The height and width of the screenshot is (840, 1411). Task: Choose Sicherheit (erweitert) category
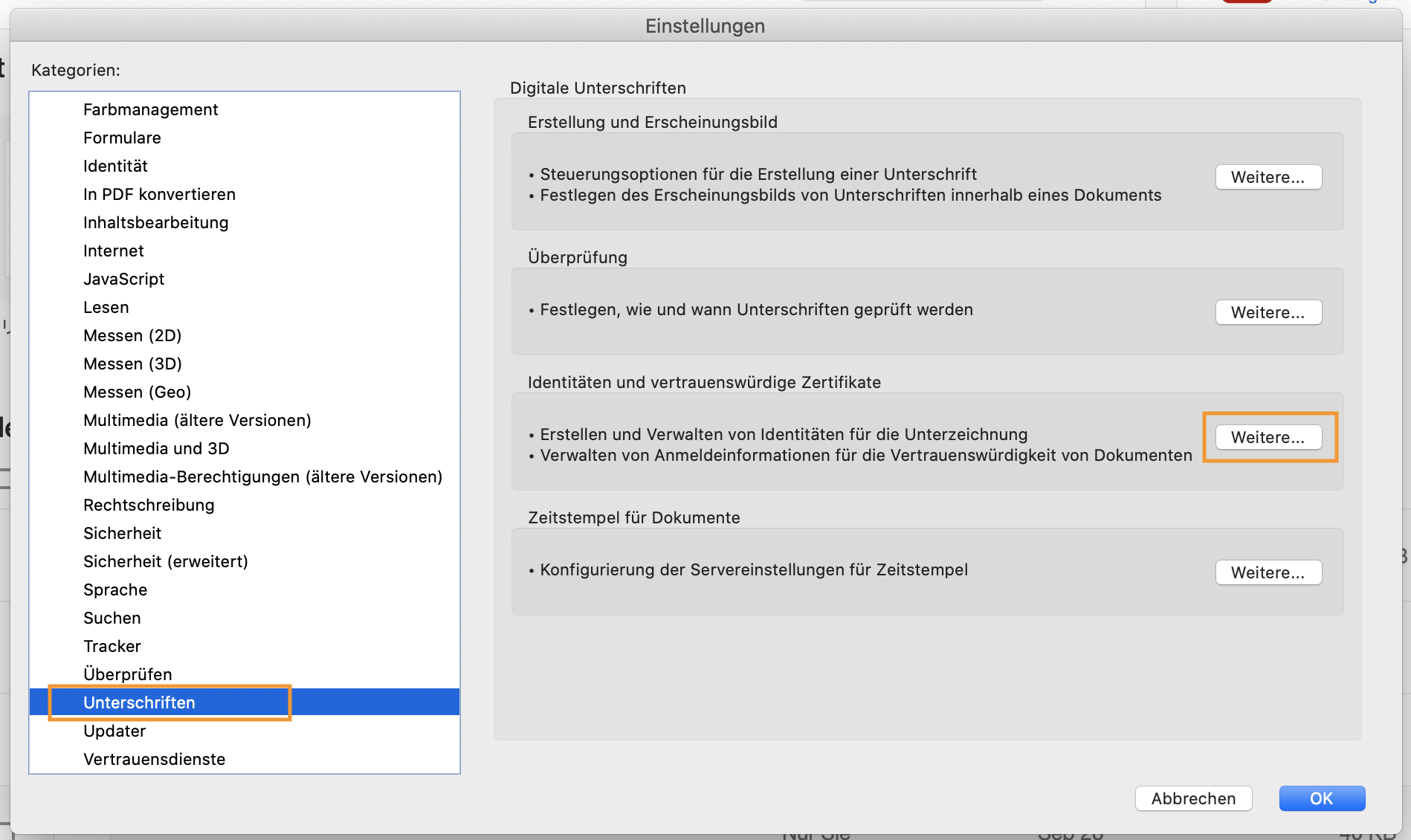245,561
